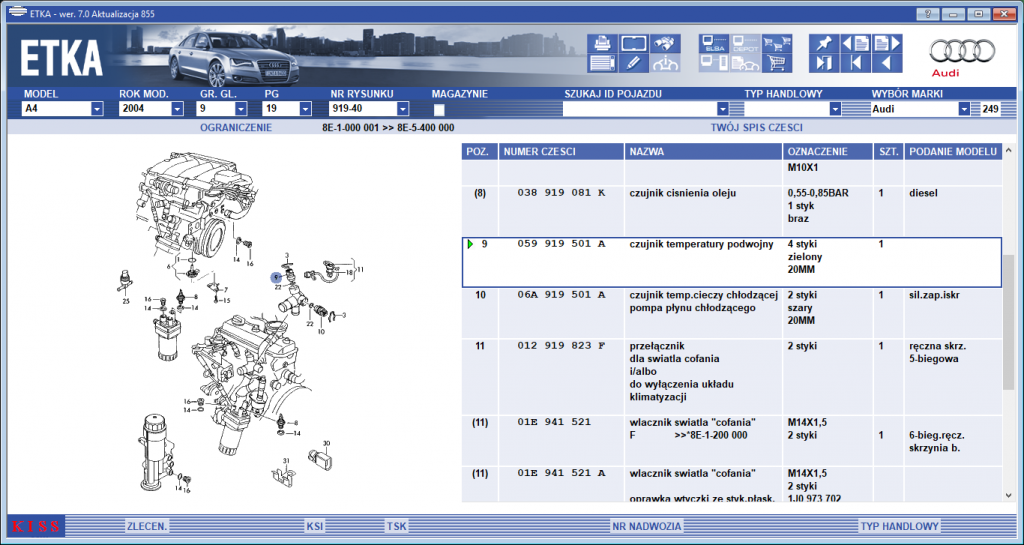Click the vehicle info icon
The height and width of the screenshot is (545, 1024).
pyautogui.click(x=665, y=63)
